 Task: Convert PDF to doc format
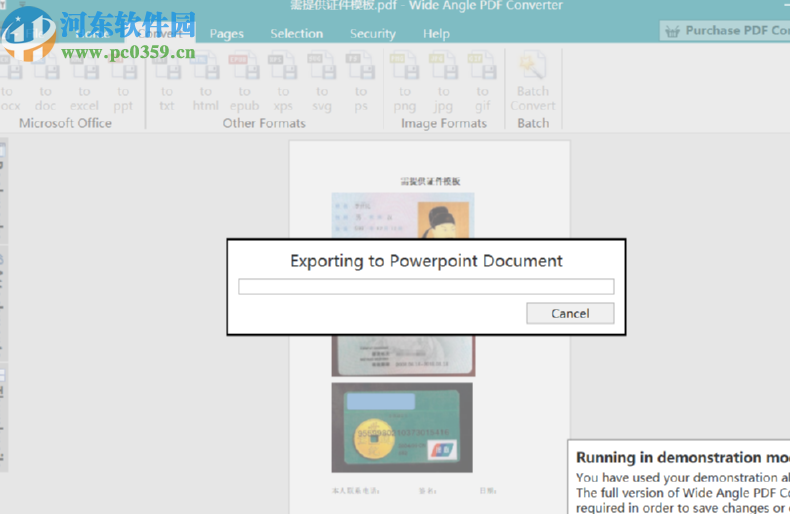tap(45, 82)
